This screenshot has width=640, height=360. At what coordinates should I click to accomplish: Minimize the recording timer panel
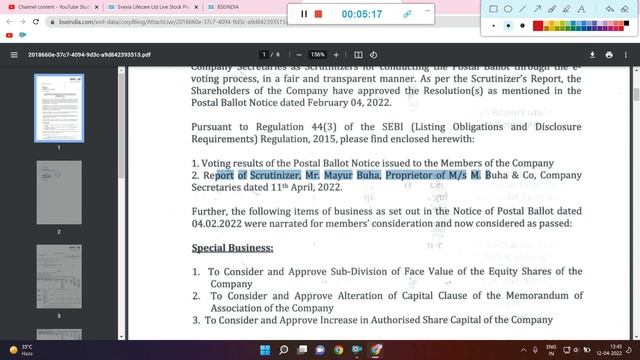[427, 11]
